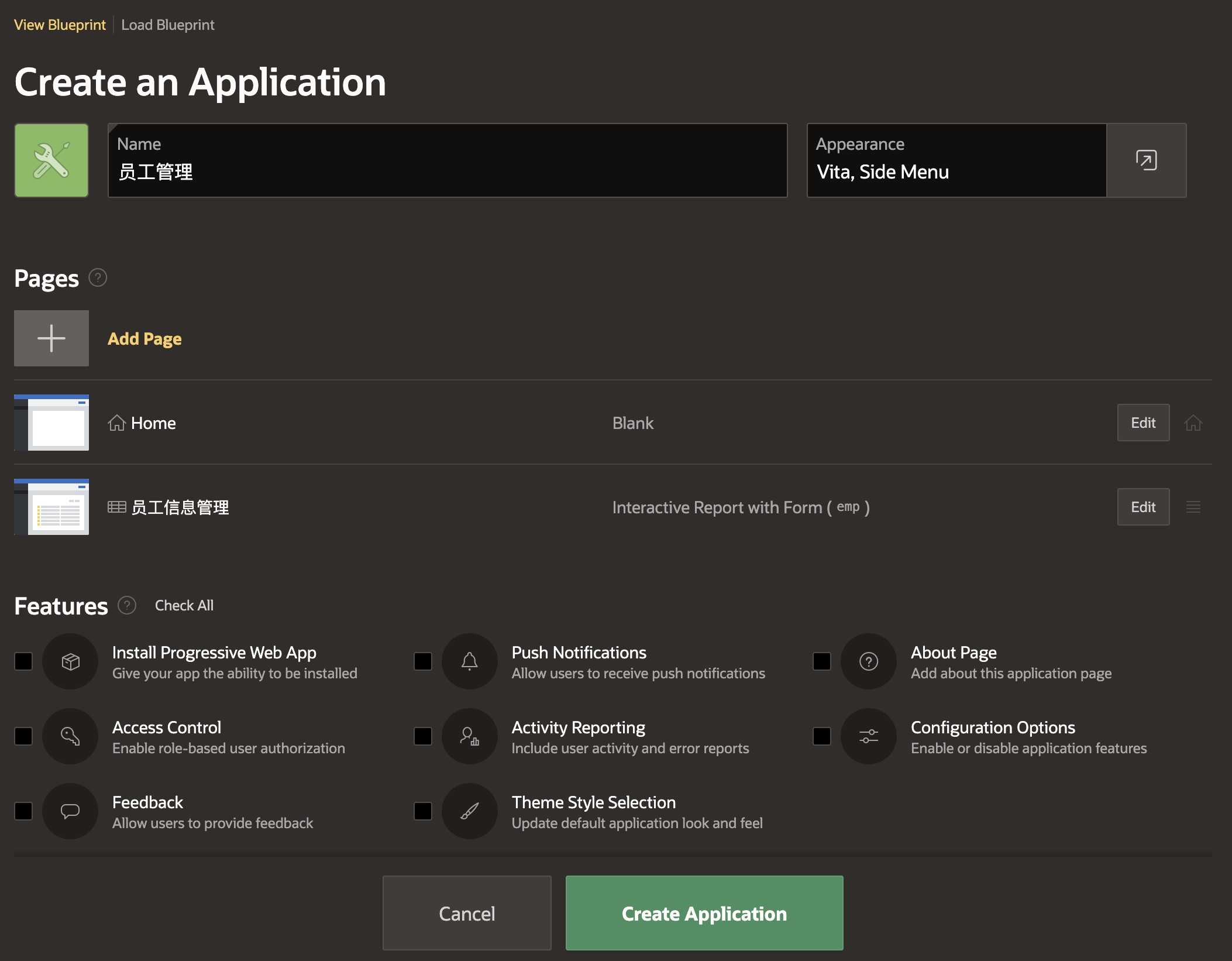This screenshot has height=961, width=1232.
Task: Click the 员工信息管理 page thumbnail
Action: [51, 507]
